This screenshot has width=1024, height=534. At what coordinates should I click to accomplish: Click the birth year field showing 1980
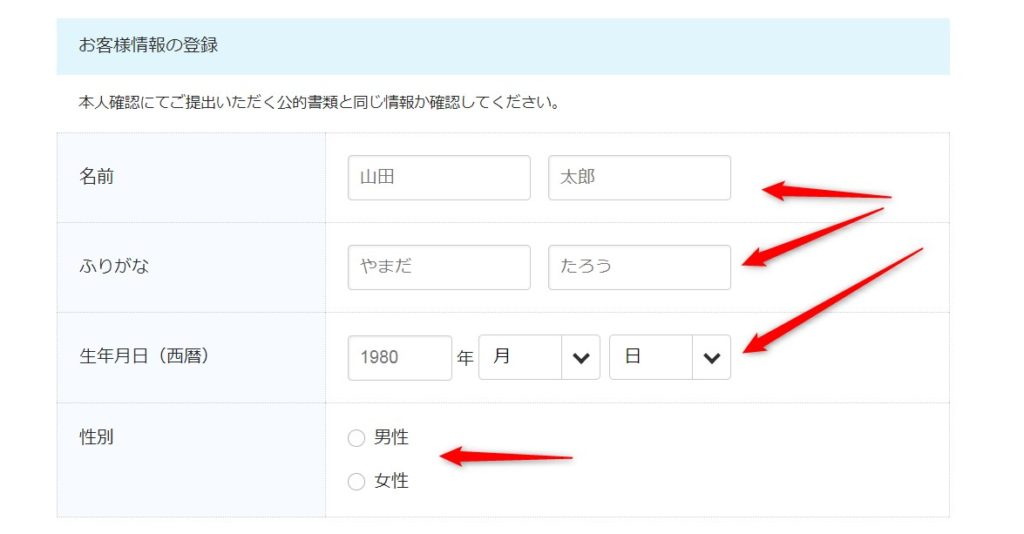399,357
